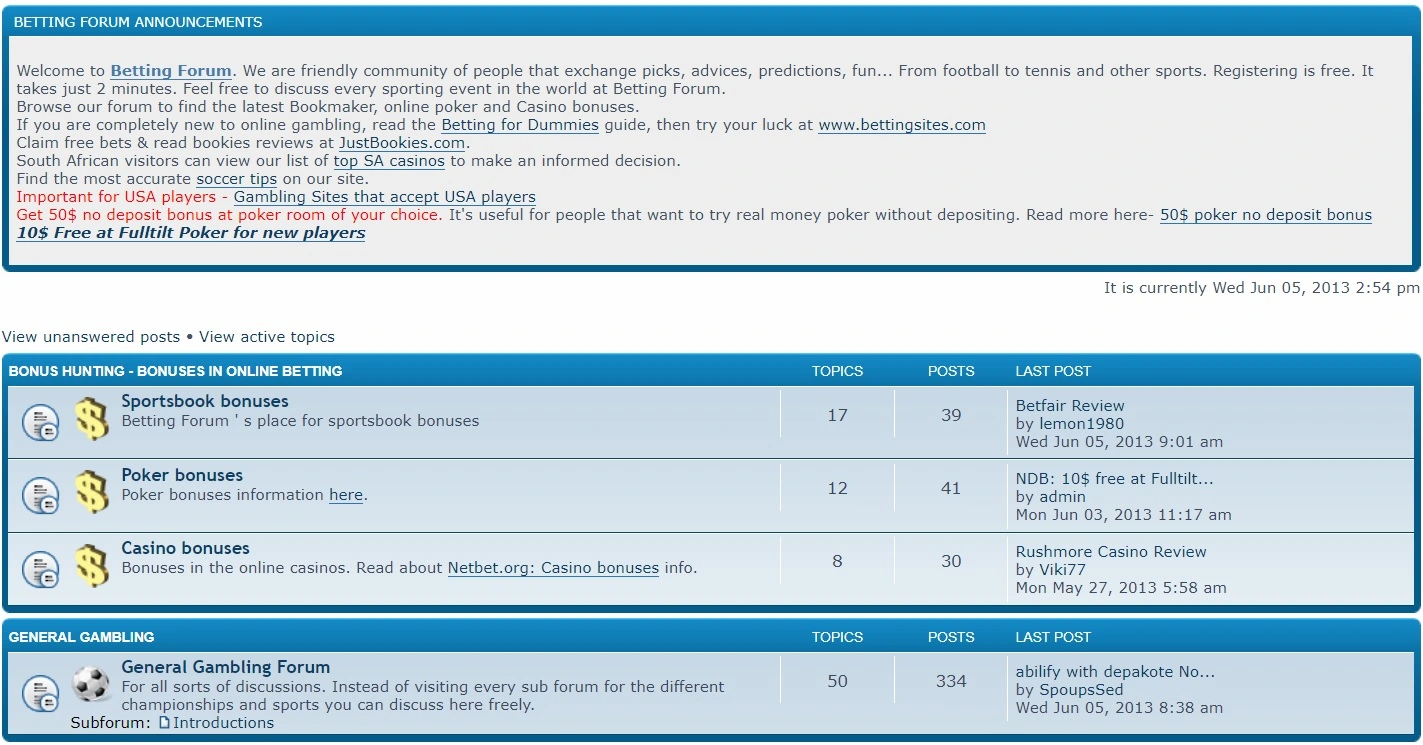Open the Betfair Review last post
The image size is (1423, 745).
[1070, 406]
